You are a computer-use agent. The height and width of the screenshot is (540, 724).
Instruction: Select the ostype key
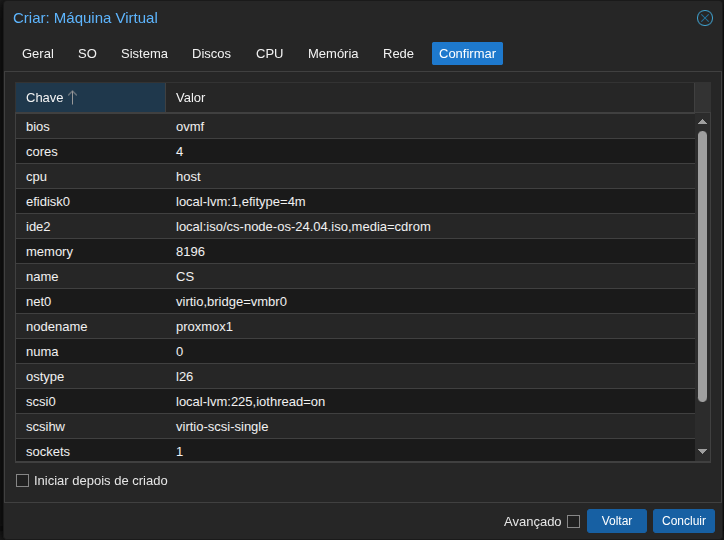[45, 377]
